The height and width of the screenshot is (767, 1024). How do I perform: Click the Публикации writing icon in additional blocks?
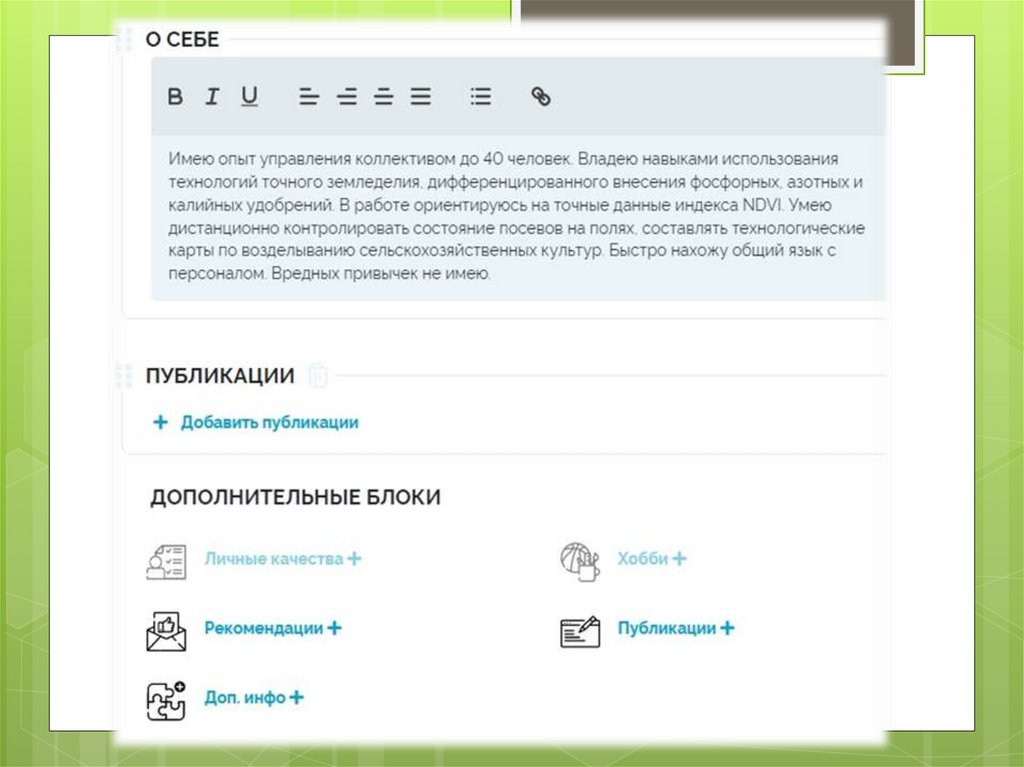tap(580, 631)
